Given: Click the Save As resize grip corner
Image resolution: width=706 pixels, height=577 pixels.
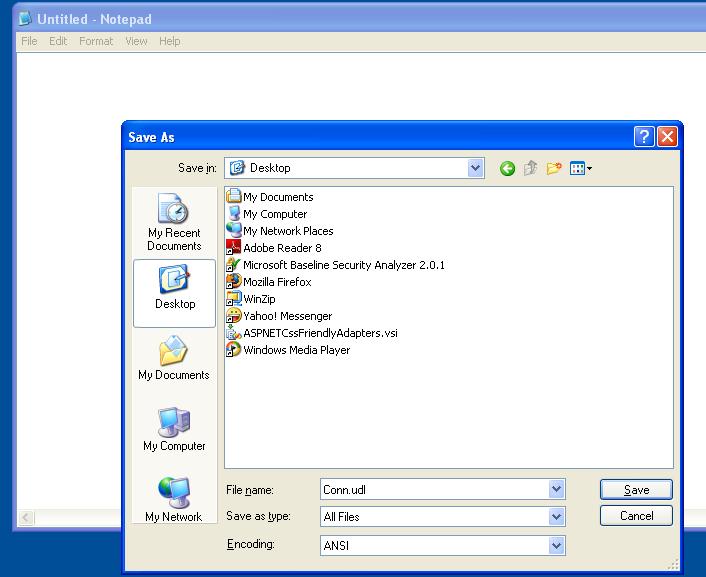Looking at the screenshot, I should (673, 565).
